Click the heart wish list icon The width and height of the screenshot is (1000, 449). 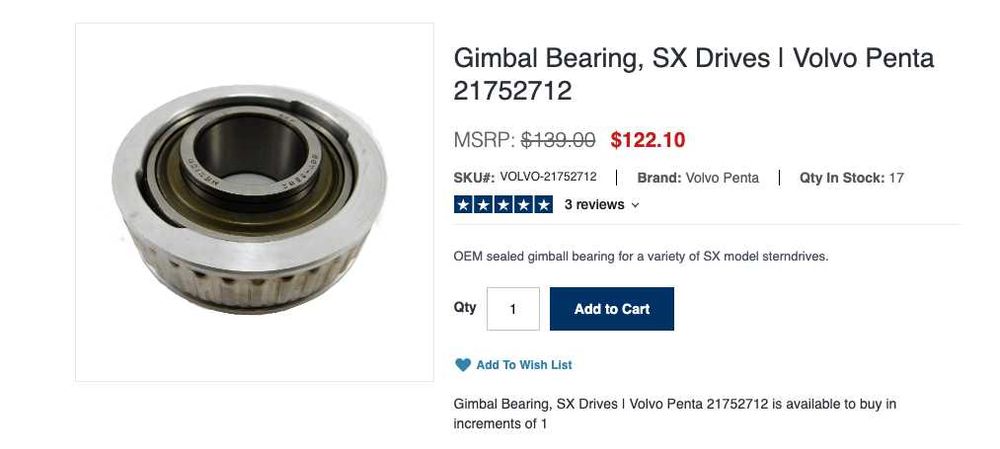[462, 365]
